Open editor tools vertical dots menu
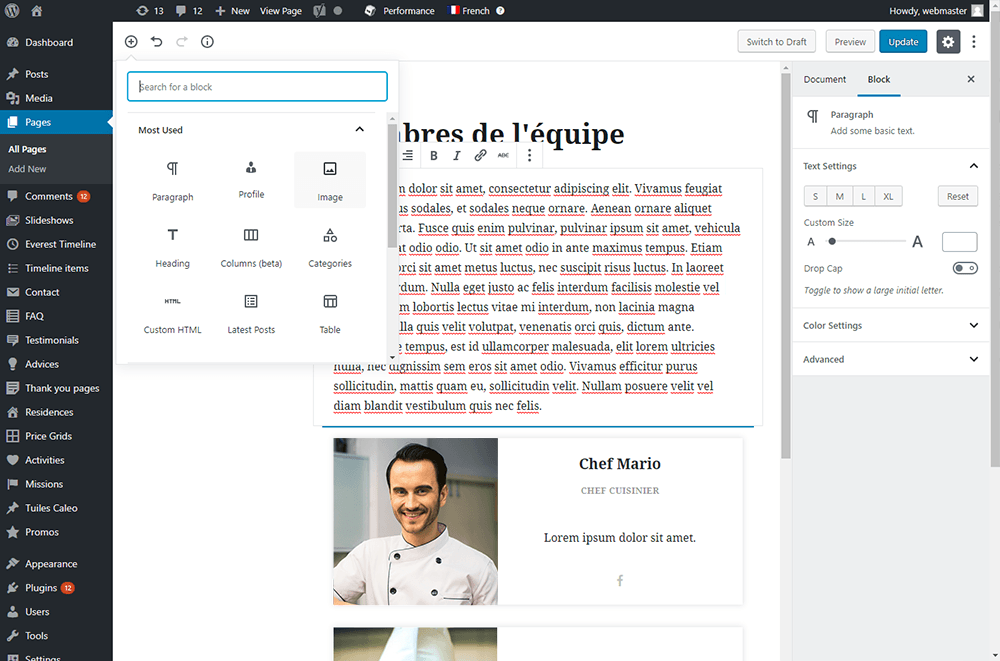The image size is (1000, 661). click(x=974, y=41)
